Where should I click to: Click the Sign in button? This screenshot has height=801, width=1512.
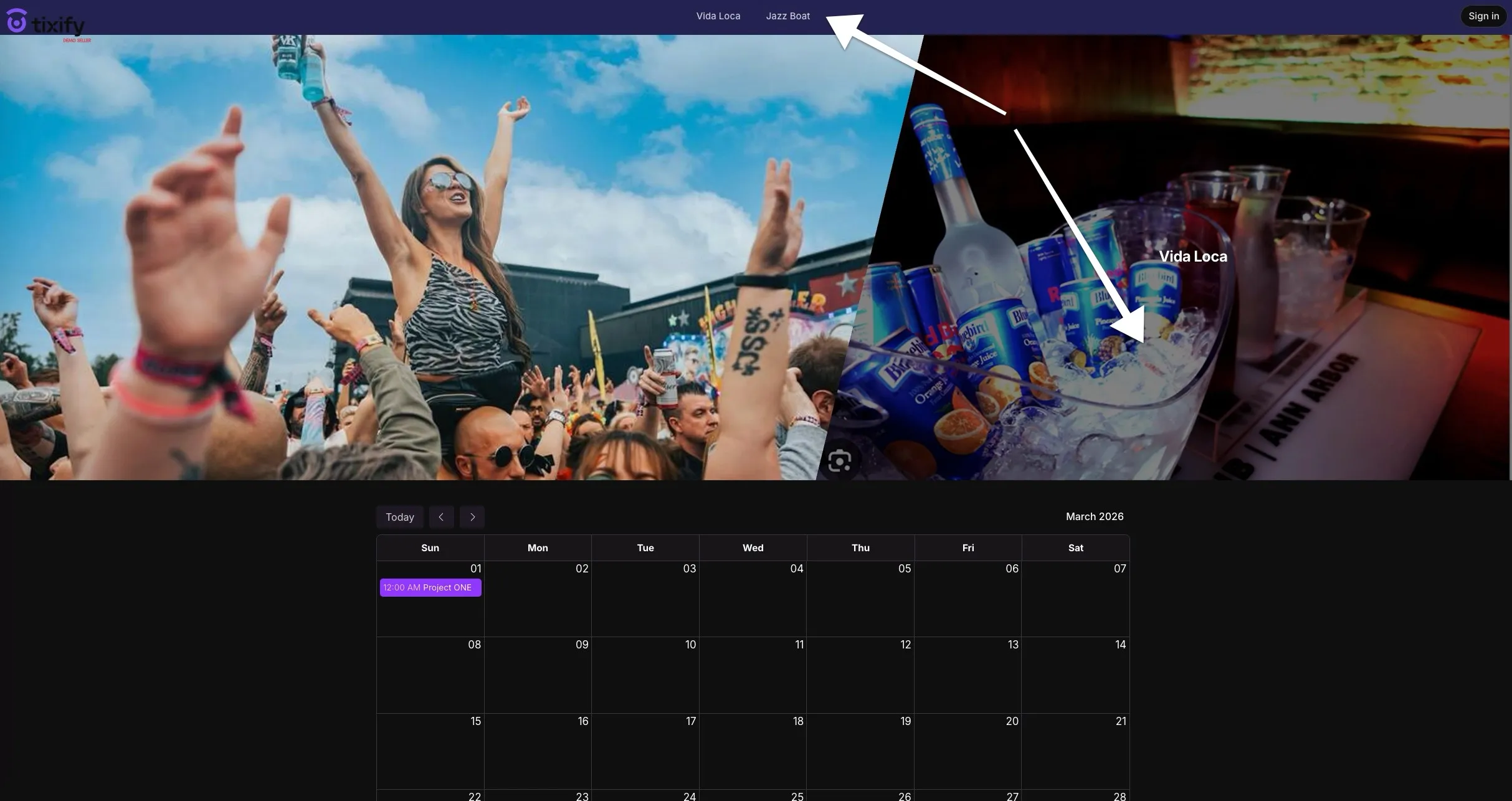1483,16
